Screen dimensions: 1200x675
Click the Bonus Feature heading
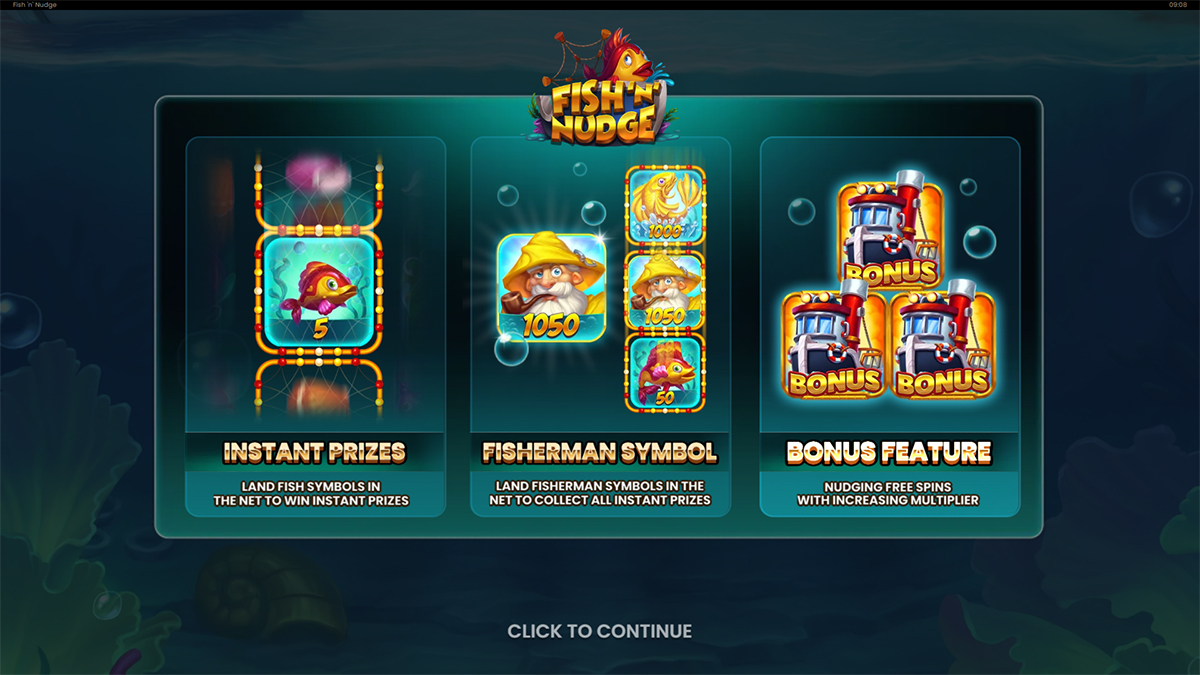click(889, 452)
